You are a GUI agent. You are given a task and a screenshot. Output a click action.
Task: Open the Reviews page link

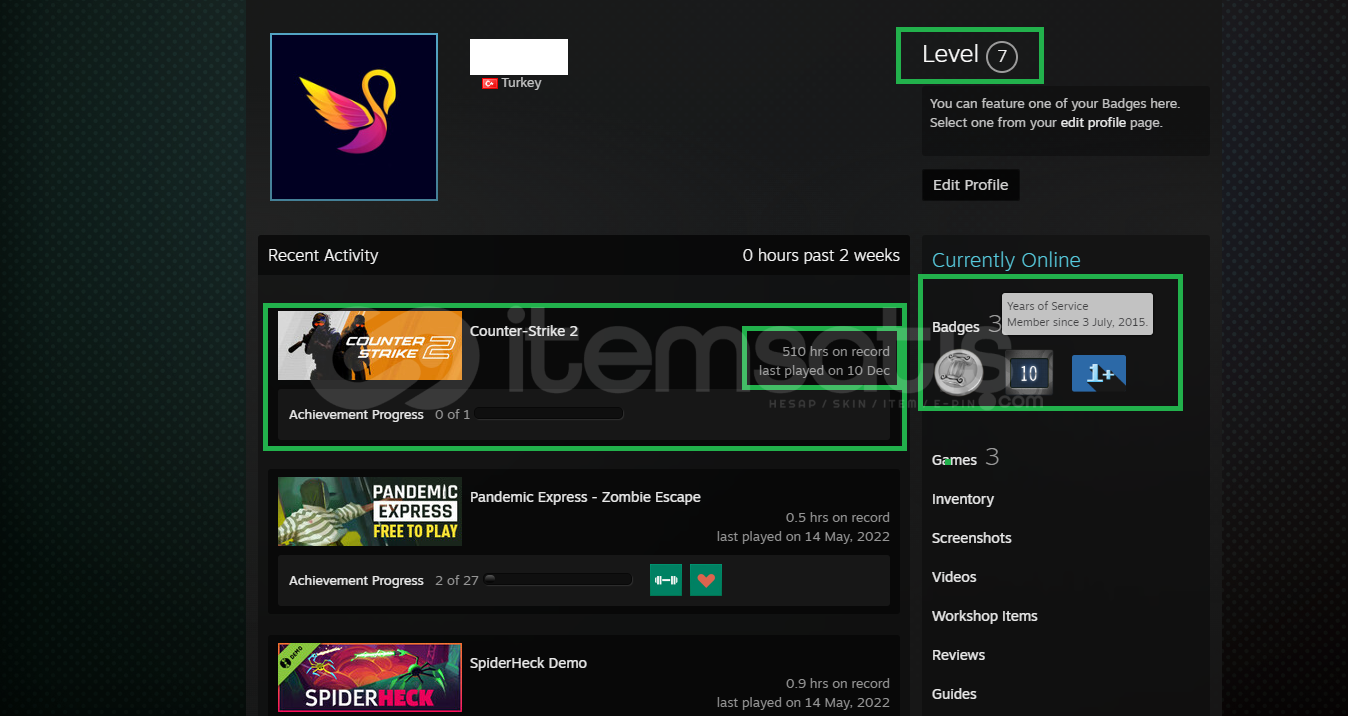click(x=958, y=655)
